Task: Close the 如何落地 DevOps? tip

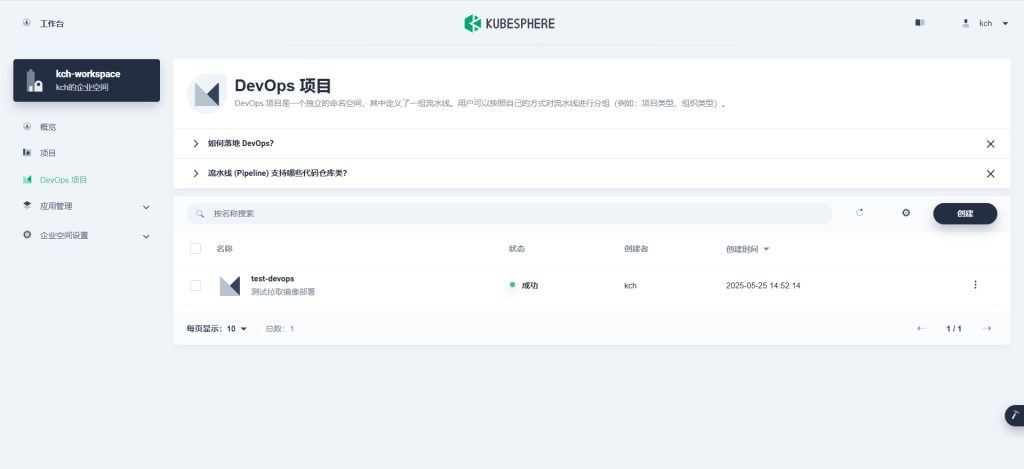Action: click(x=991, y=144)
